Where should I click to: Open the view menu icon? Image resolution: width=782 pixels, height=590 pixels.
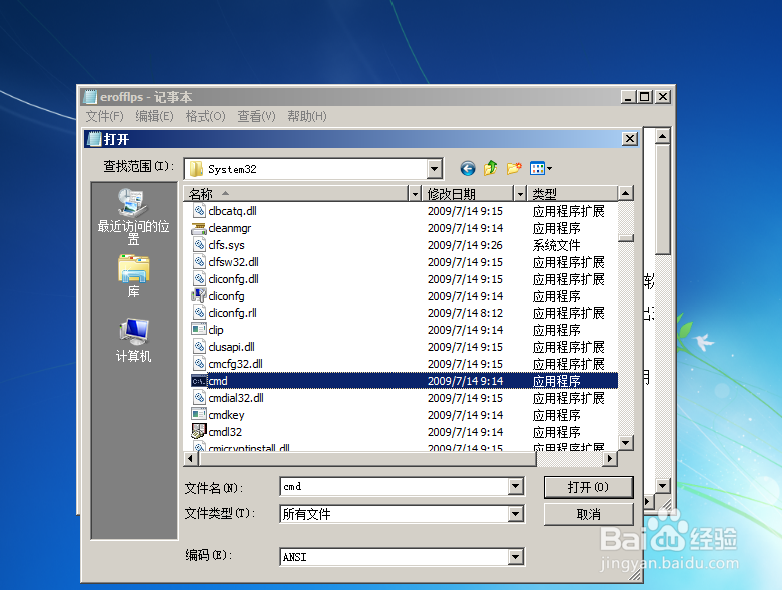[541, 169]
